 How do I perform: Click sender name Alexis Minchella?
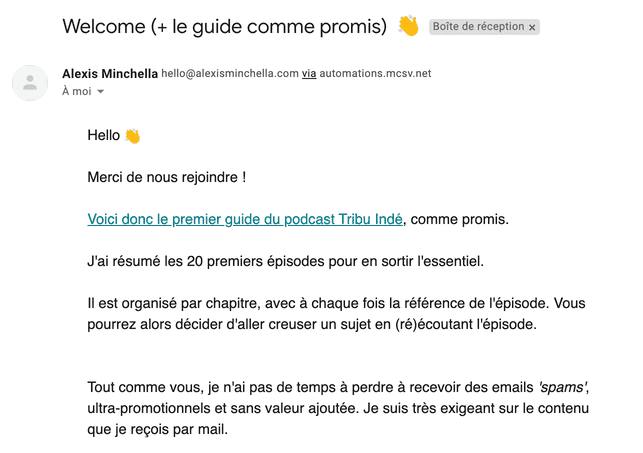point(110,74)
